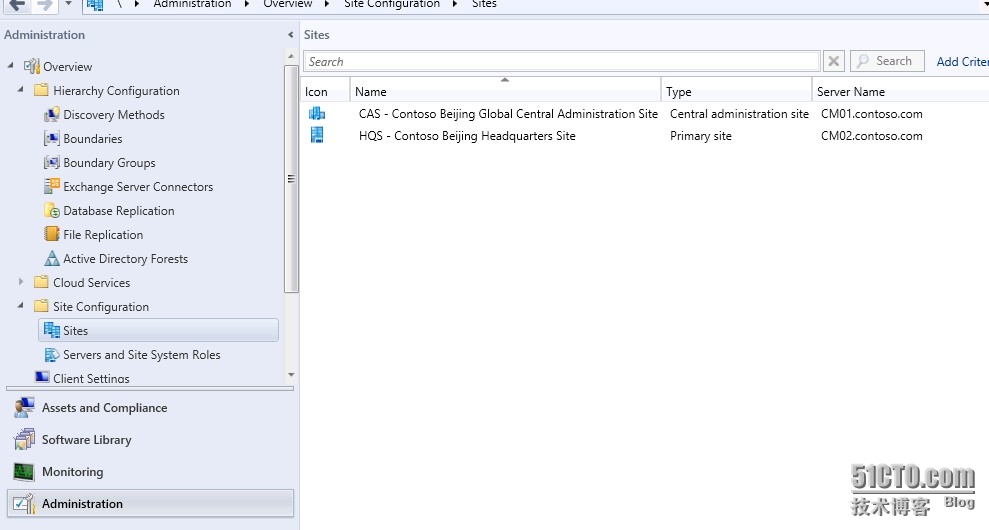This screenshot has width=989, height=530.
Task: Click the Client Settings icon
Action: (x=42, y=377)
